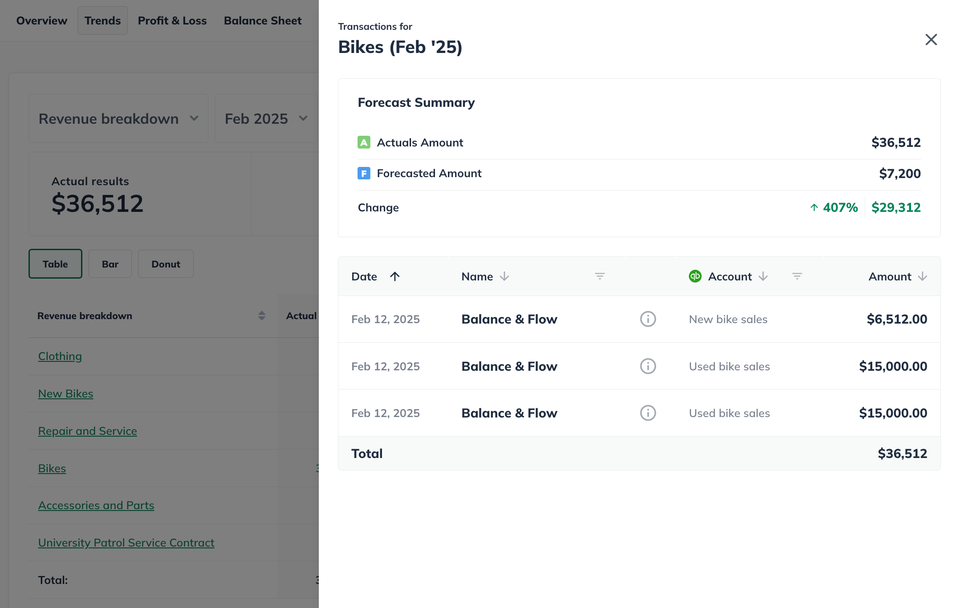Viewport: 960px width, 608px height.
Task: Open the Accessories and Parts link
Action: tap(96, 506)
